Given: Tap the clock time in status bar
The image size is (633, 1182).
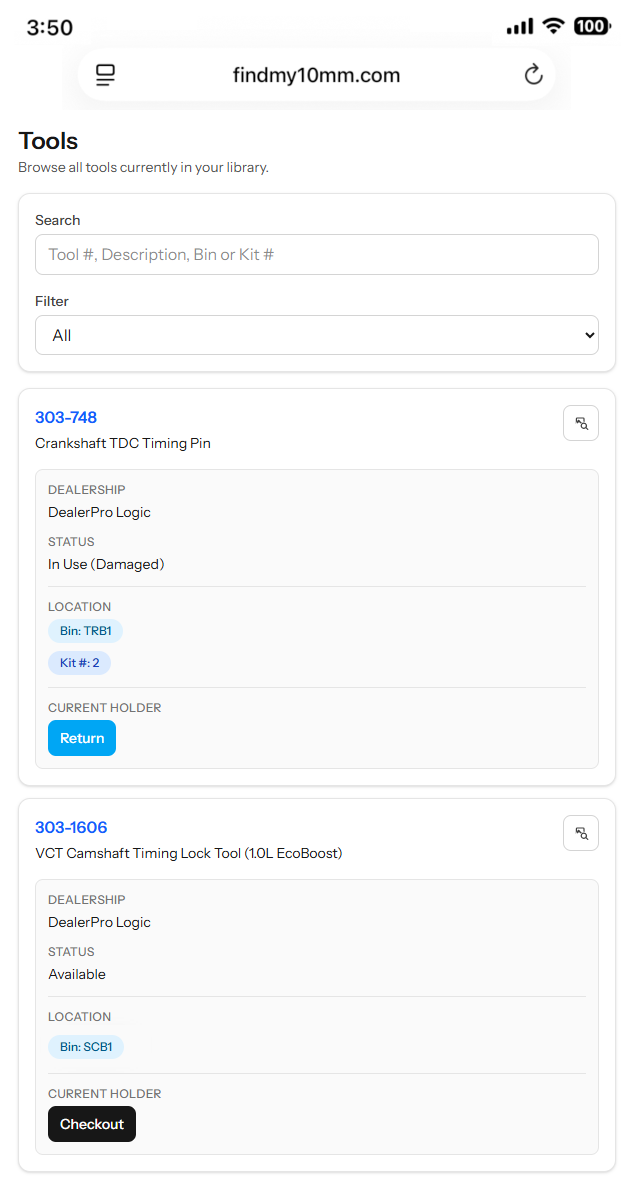Looking at the screenshot, I should pos(50,28).
